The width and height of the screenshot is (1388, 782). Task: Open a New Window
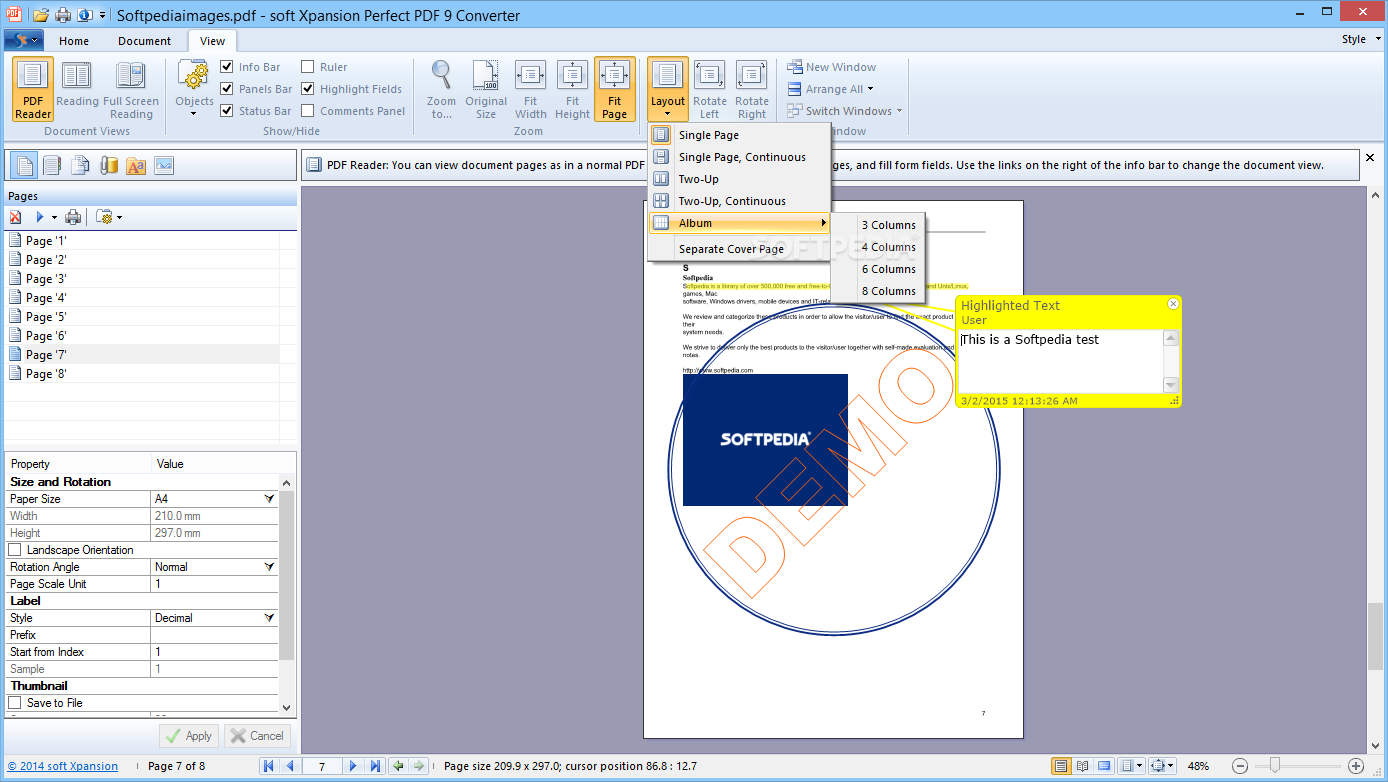point(831,67)
